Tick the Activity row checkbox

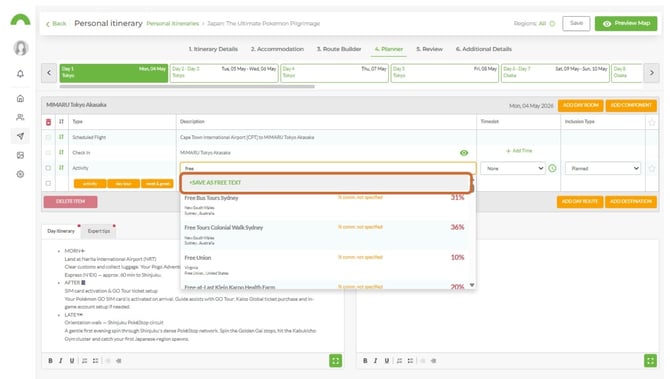48,168
